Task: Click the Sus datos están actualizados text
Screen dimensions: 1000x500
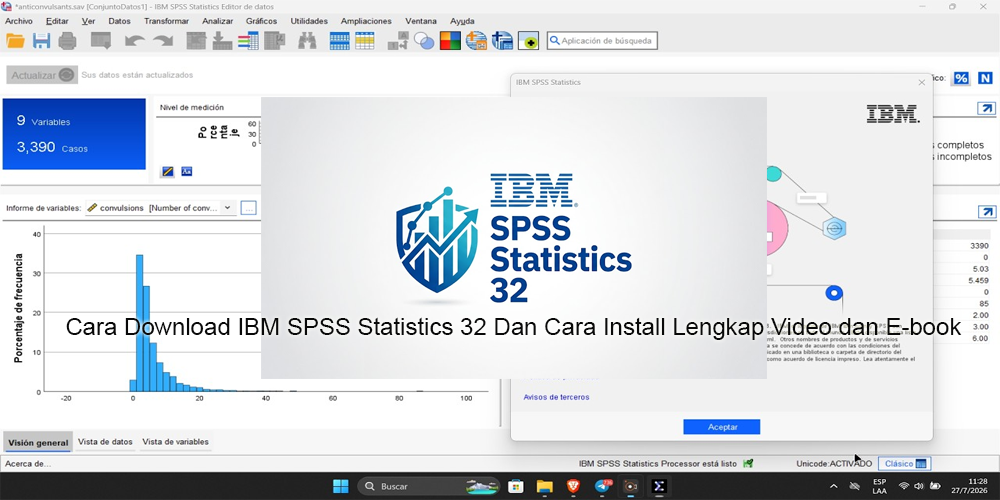Action: pos(137,75)
